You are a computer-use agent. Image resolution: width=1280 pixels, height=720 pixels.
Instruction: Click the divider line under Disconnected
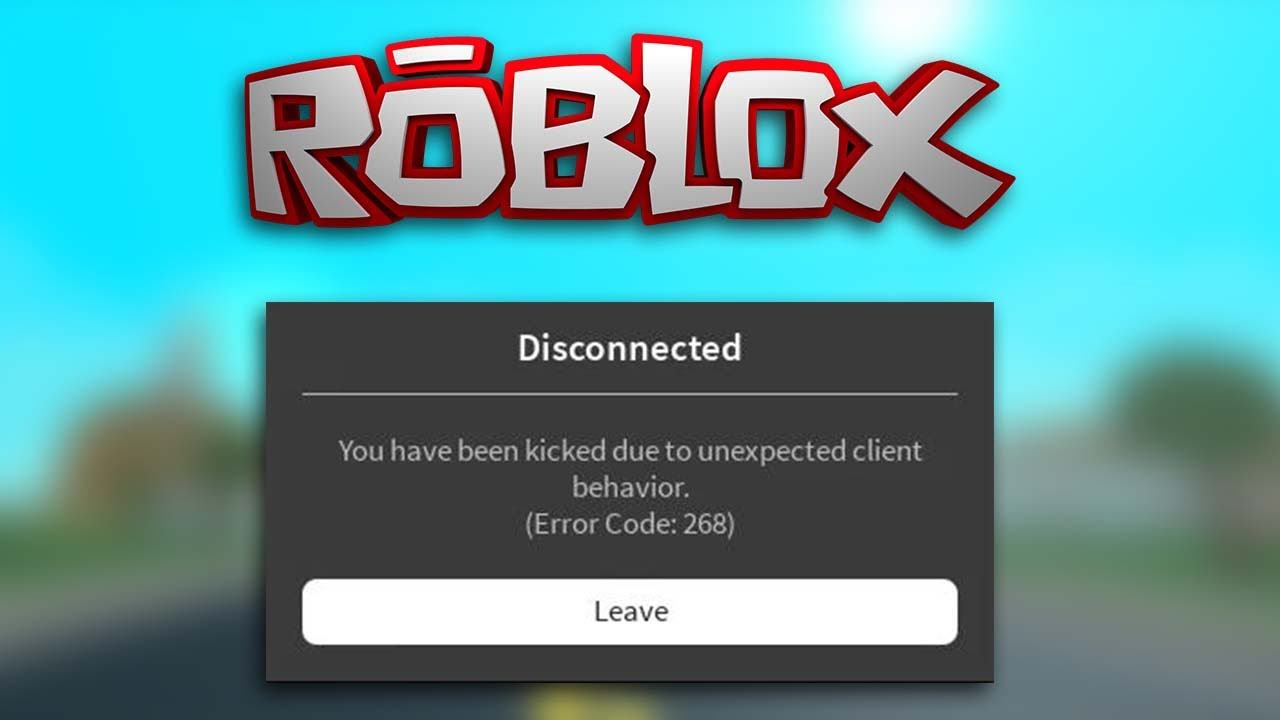(x=630, y=394)
